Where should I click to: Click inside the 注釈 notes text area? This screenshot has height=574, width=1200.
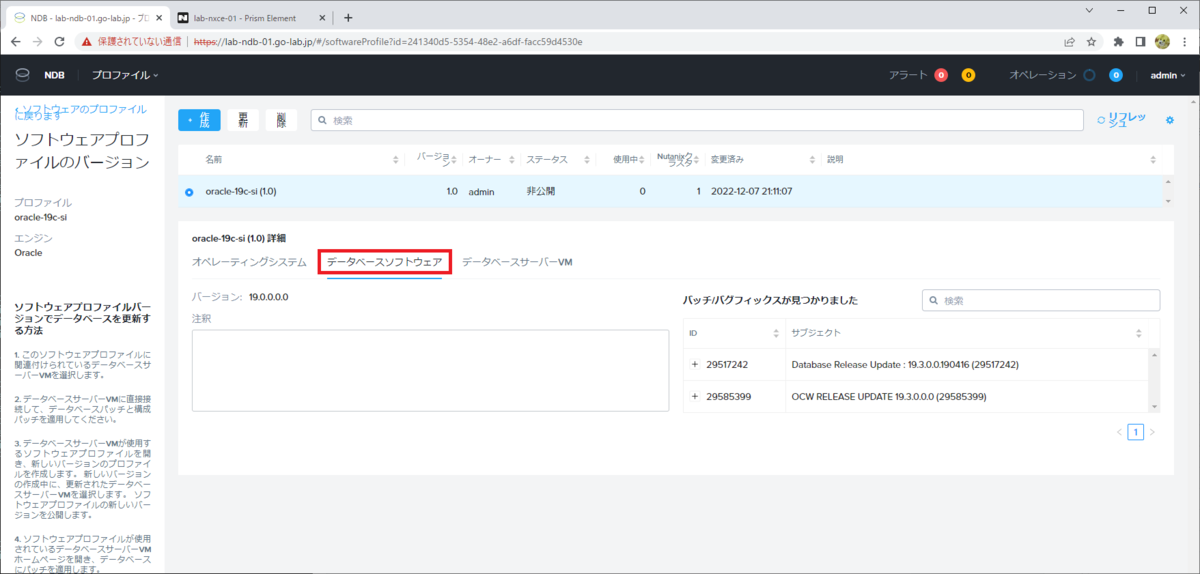click(430, 370)
